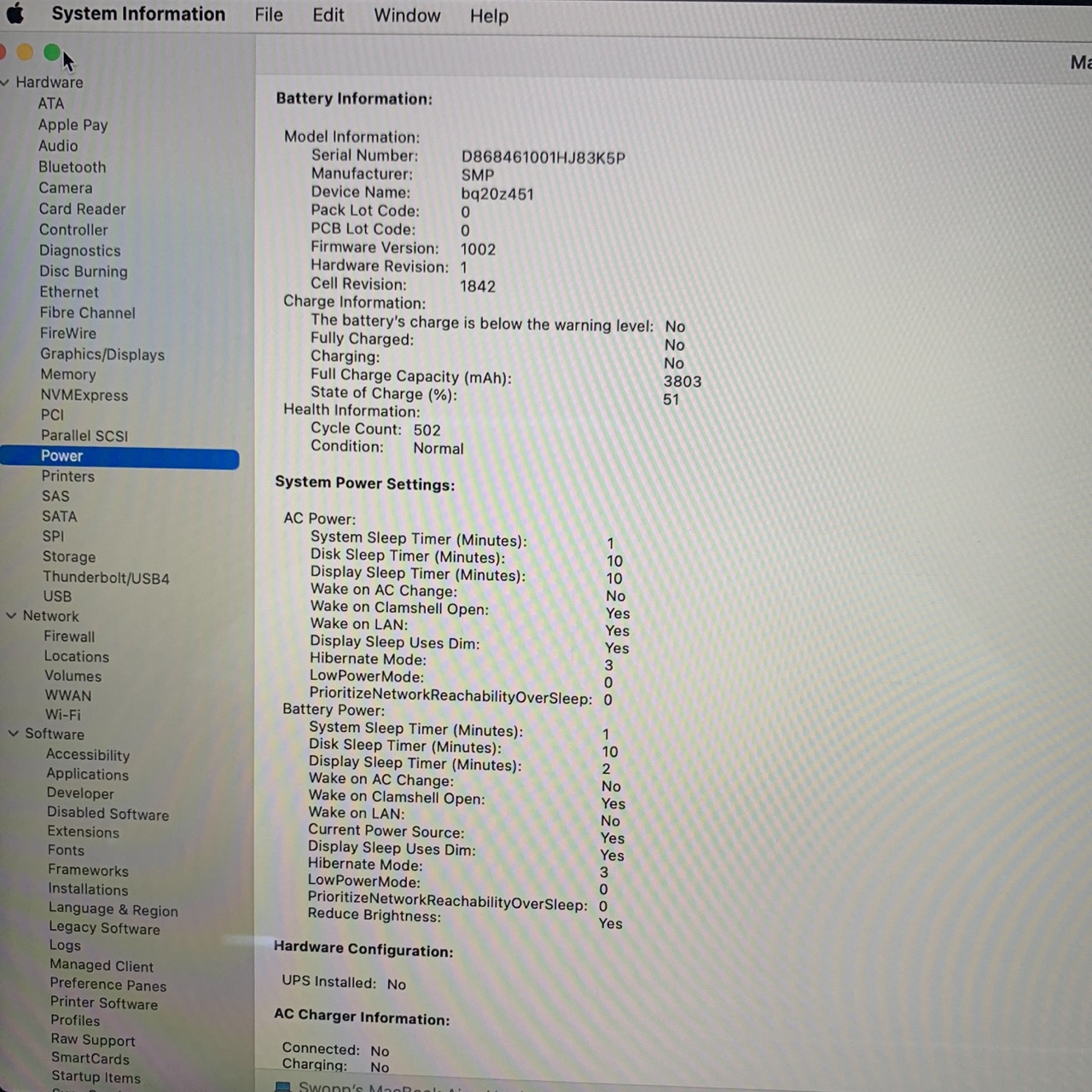The width and height of the screenshot is (1092, 1092).
Task: Select USB in the sidebar
Action: click(x=57, y=596)
